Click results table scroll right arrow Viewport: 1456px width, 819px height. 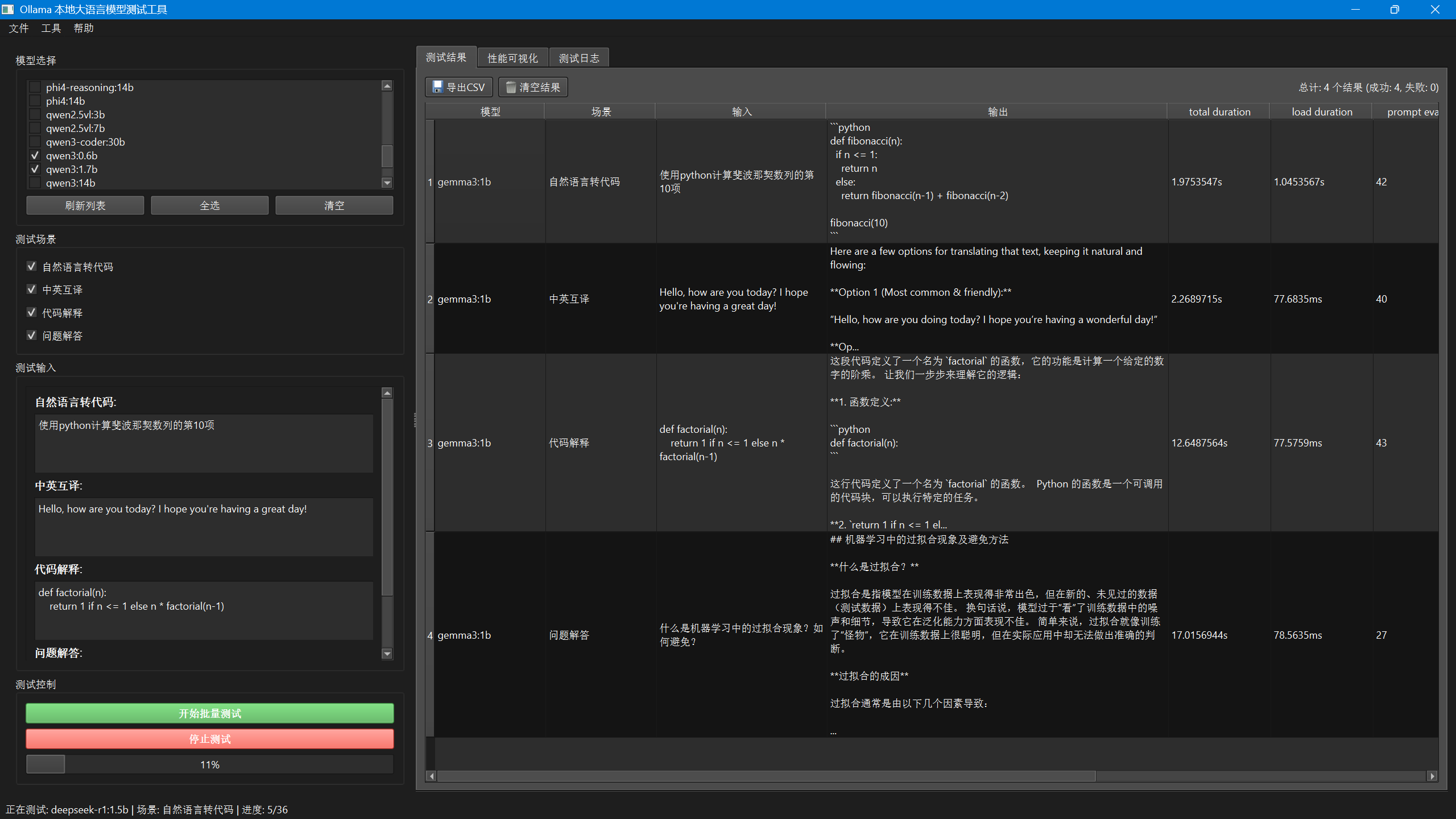point(1432,776)
